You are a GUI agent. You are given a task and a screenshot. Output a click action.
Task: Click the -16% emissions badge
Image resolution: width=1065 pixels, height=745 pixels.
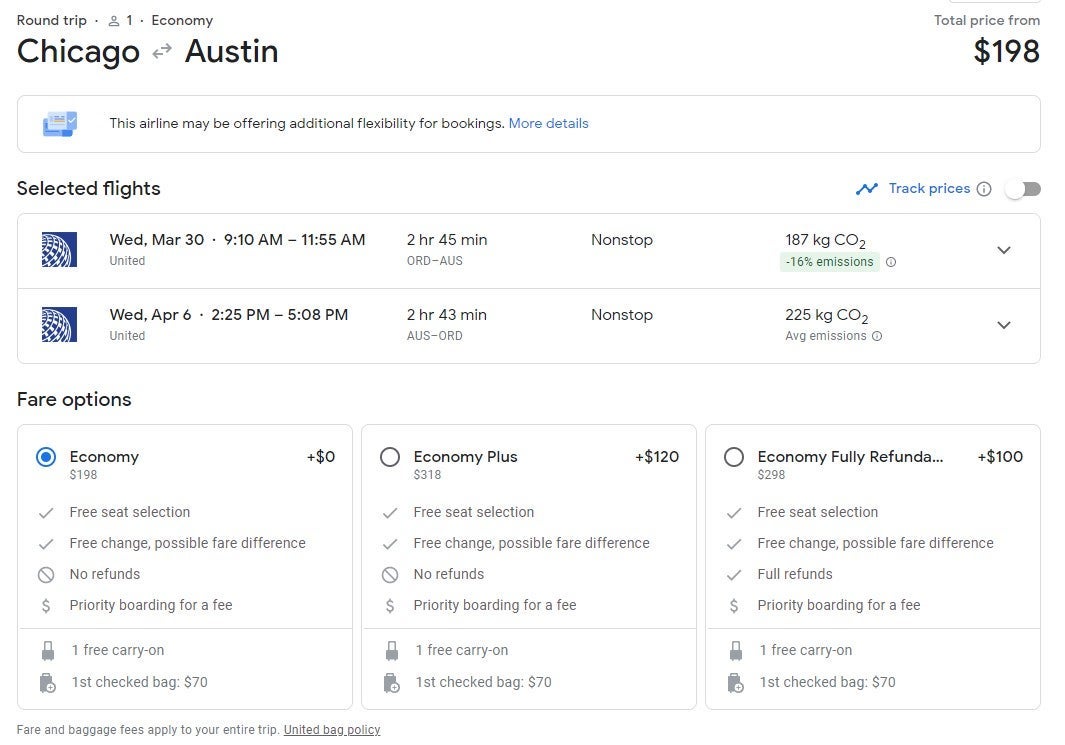coord(829,262)
